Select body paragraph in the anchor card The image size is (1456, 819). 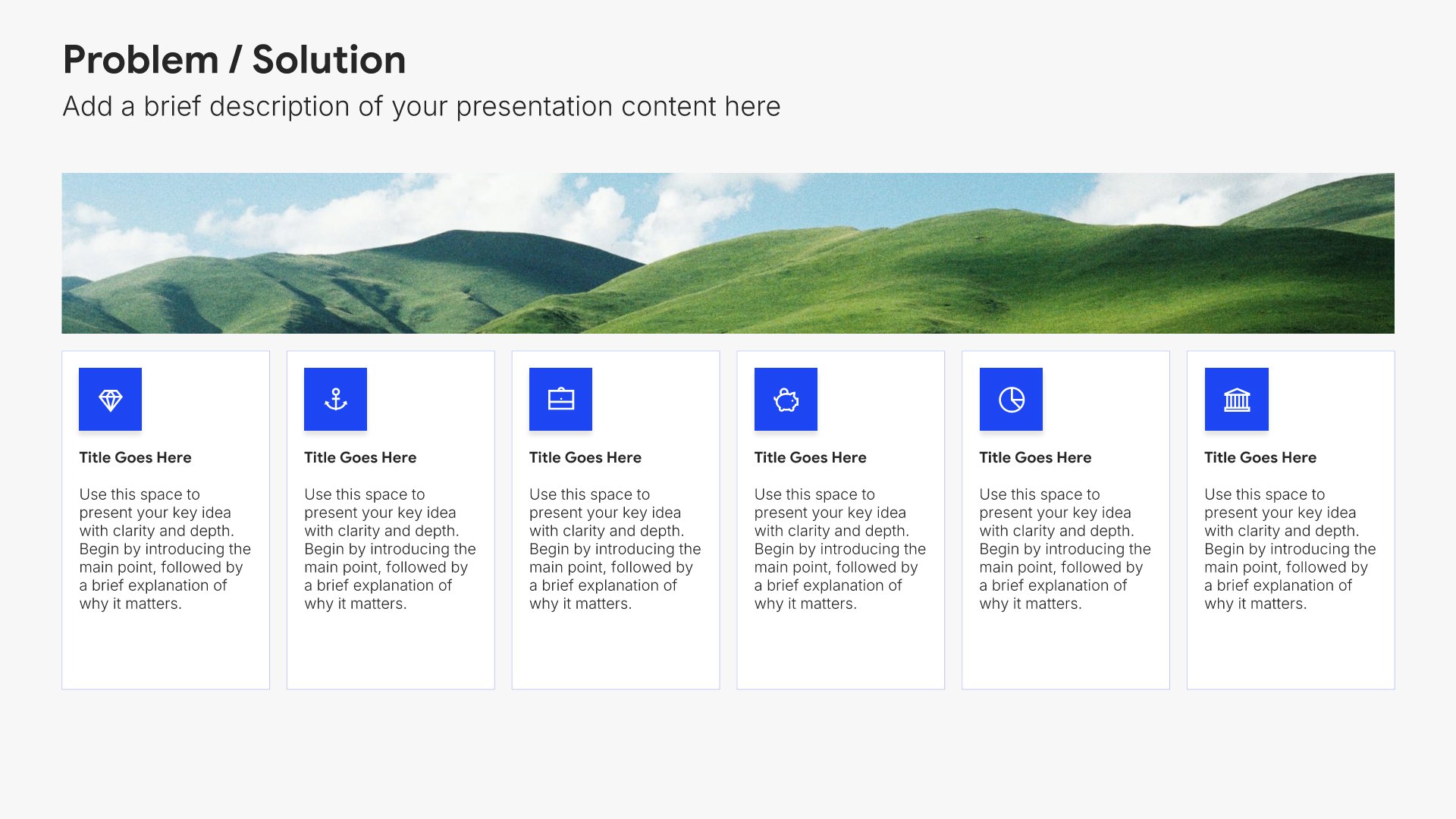[x=391, y=549]
